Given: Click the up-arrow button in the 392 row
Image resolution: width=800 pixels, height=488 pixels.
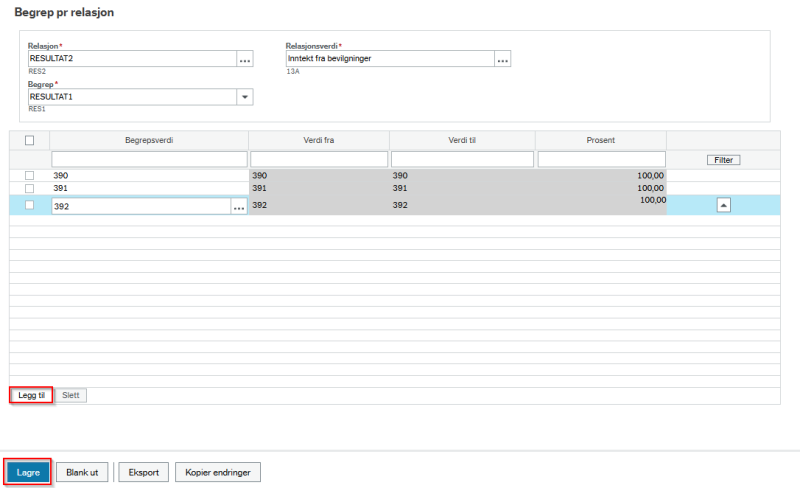Looking at the screenshot, I should [x=723, y=205].
